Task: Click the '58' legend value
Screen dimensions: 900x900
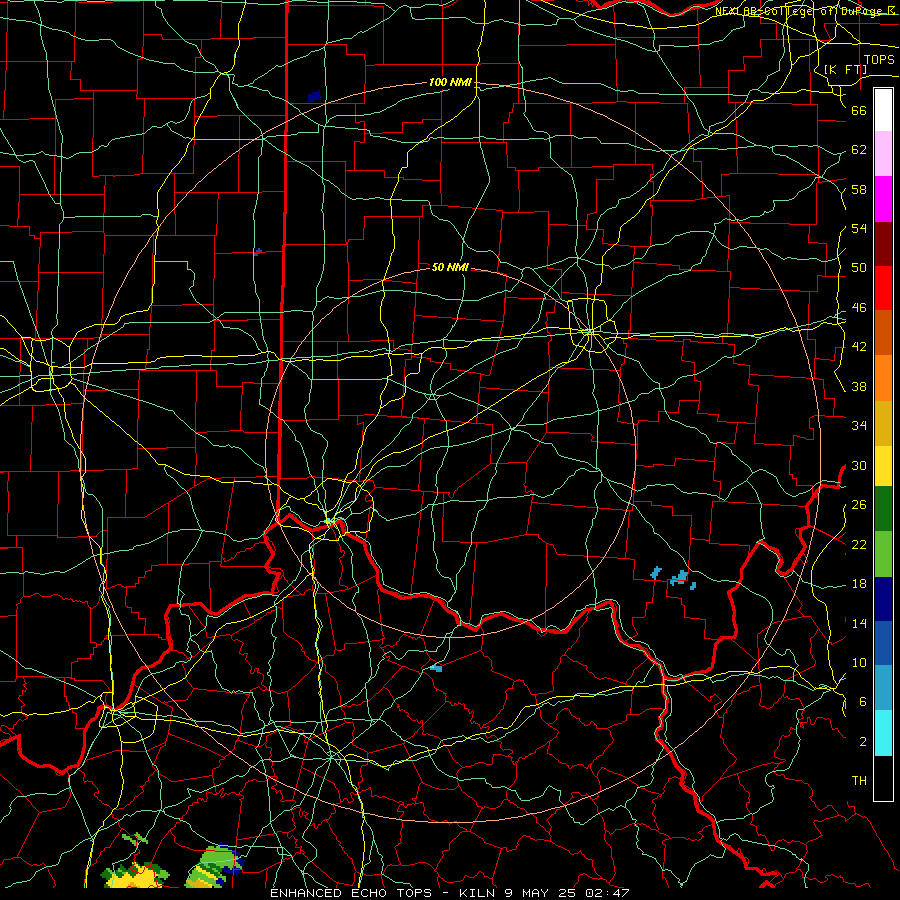Action: tap(859, 189)
